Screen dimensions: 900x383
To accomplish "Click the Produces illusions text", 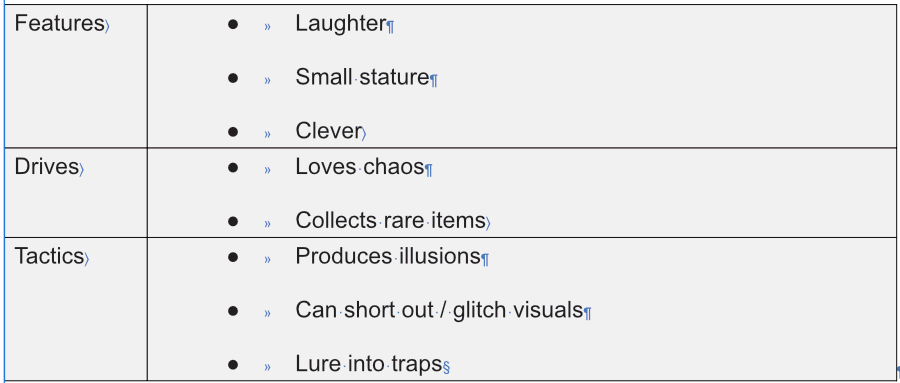I will pos(387,256).
